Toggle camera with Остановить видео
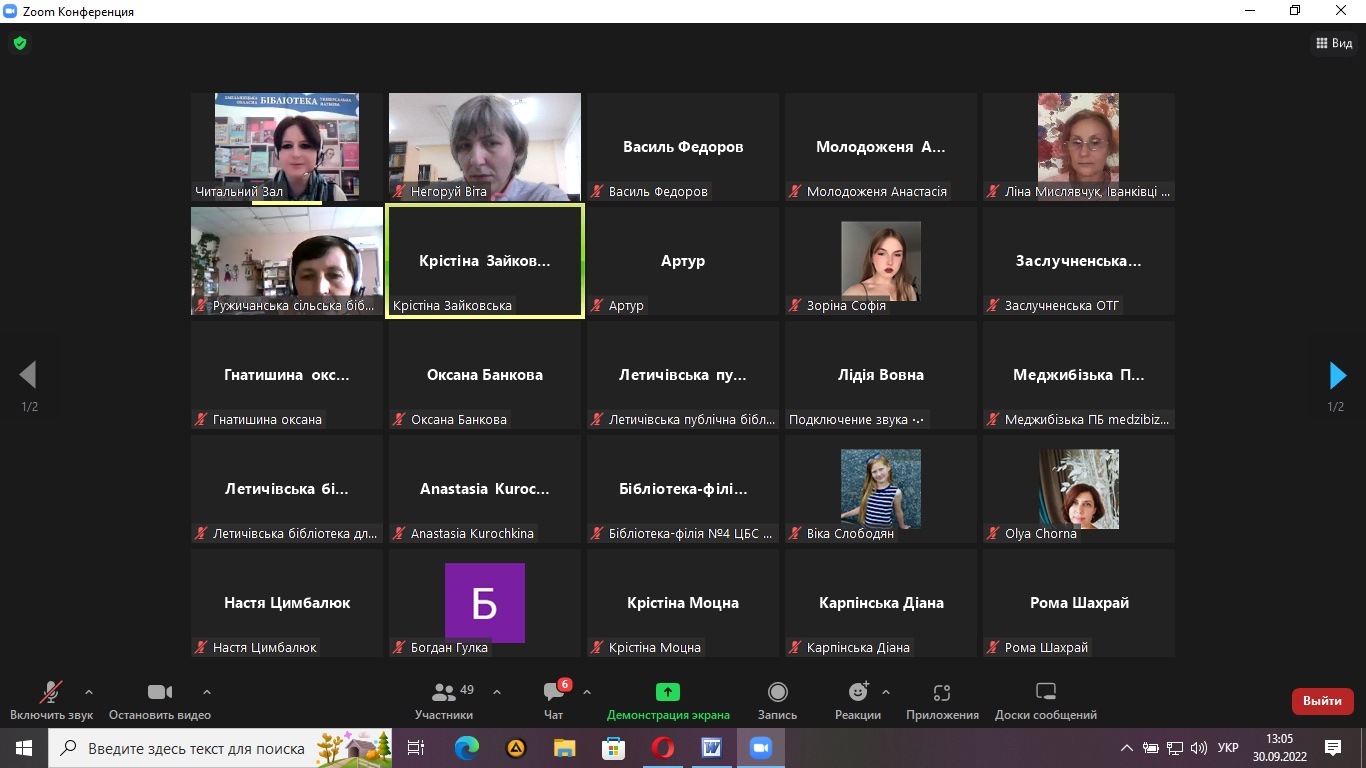The width and height of the screenshot is (1366, 768). [160, 700]
